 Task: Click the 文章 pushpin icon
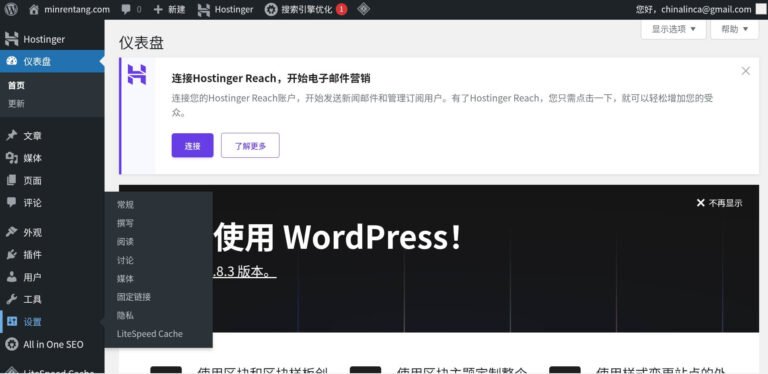coord(12,136)
